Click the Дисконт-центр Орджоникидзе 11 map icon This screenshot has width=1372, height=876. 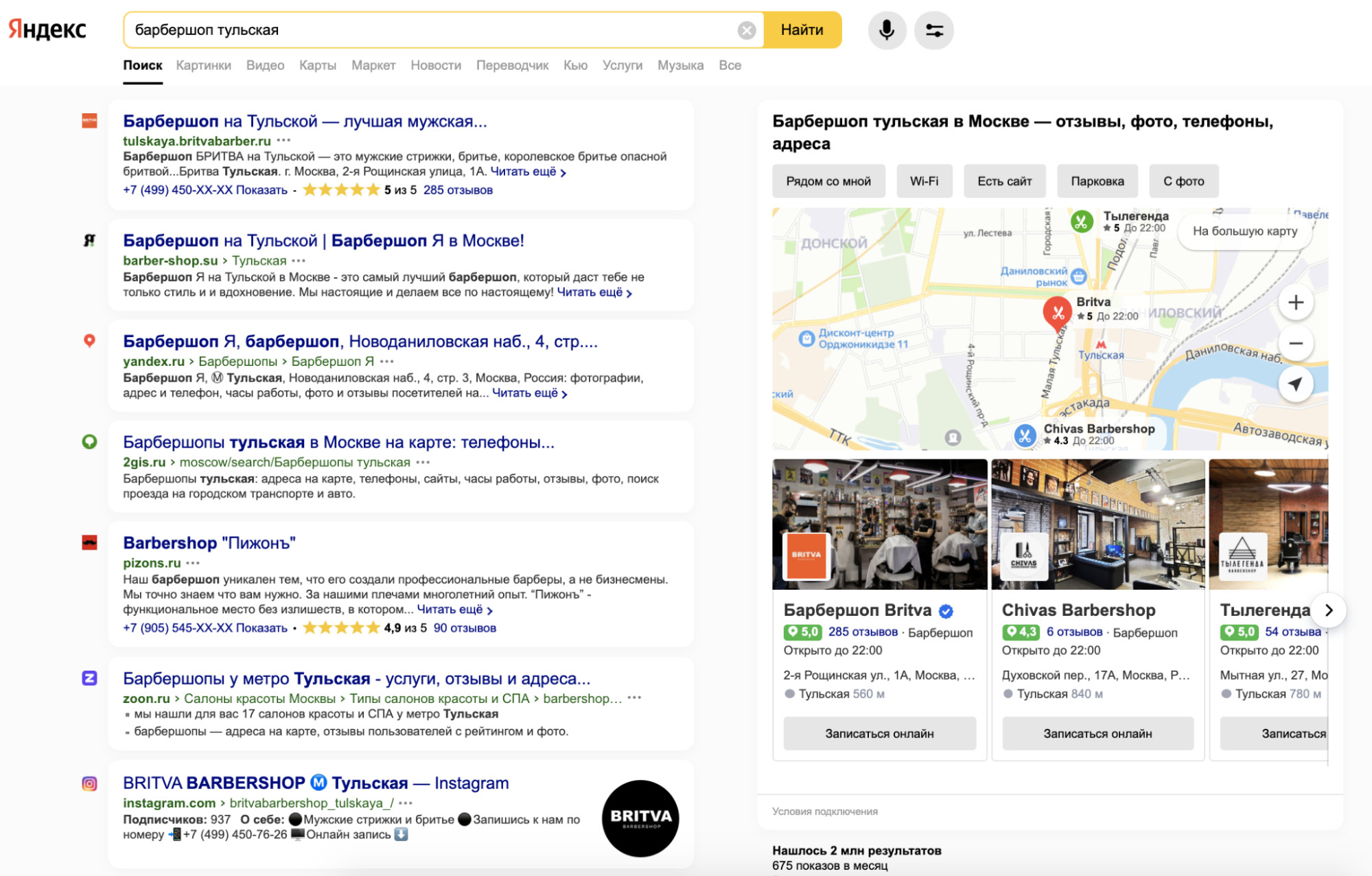click(806, 338)
